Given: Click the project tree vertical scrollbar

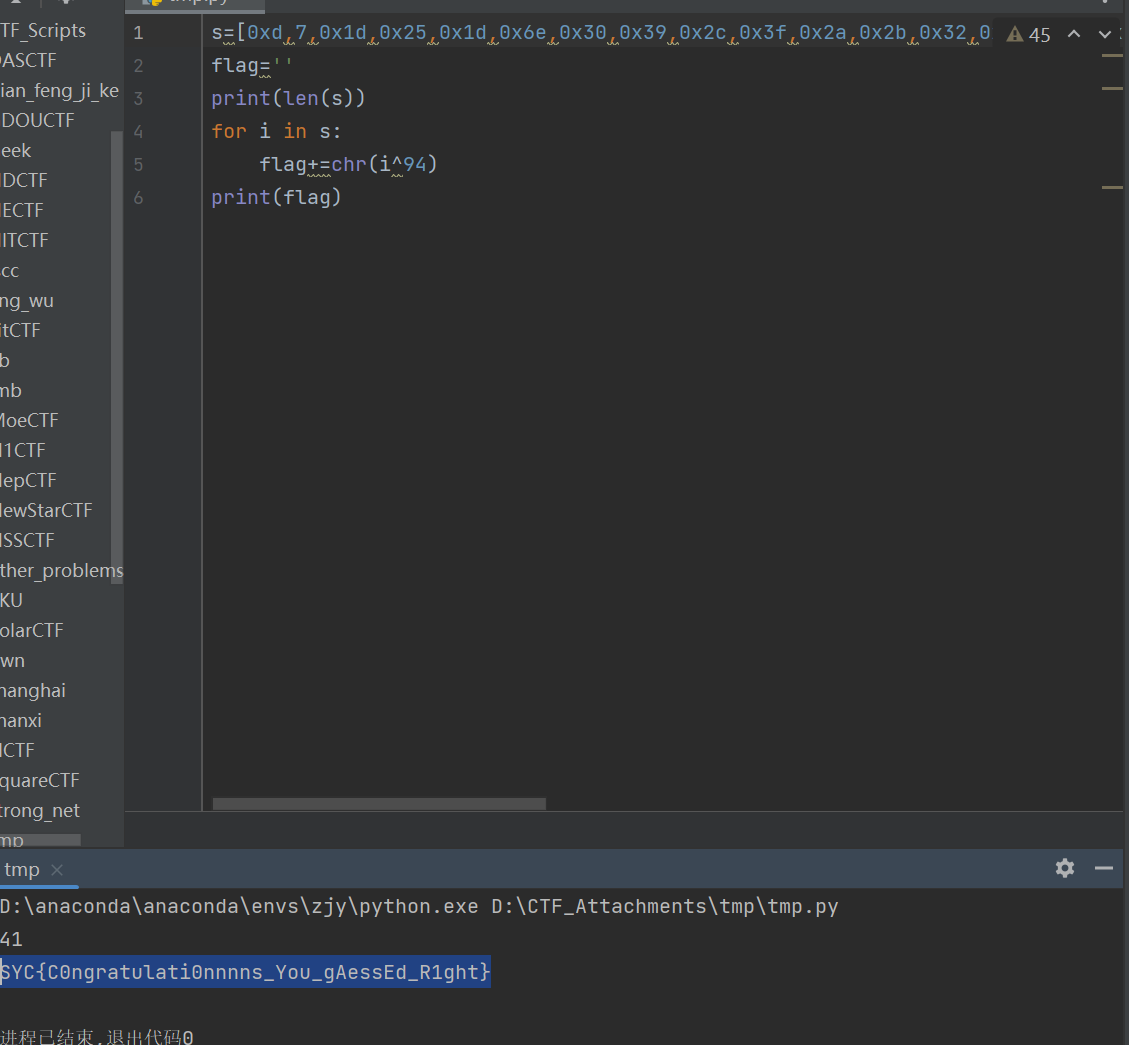Looking at the screenshot, I should pos(117,350).
